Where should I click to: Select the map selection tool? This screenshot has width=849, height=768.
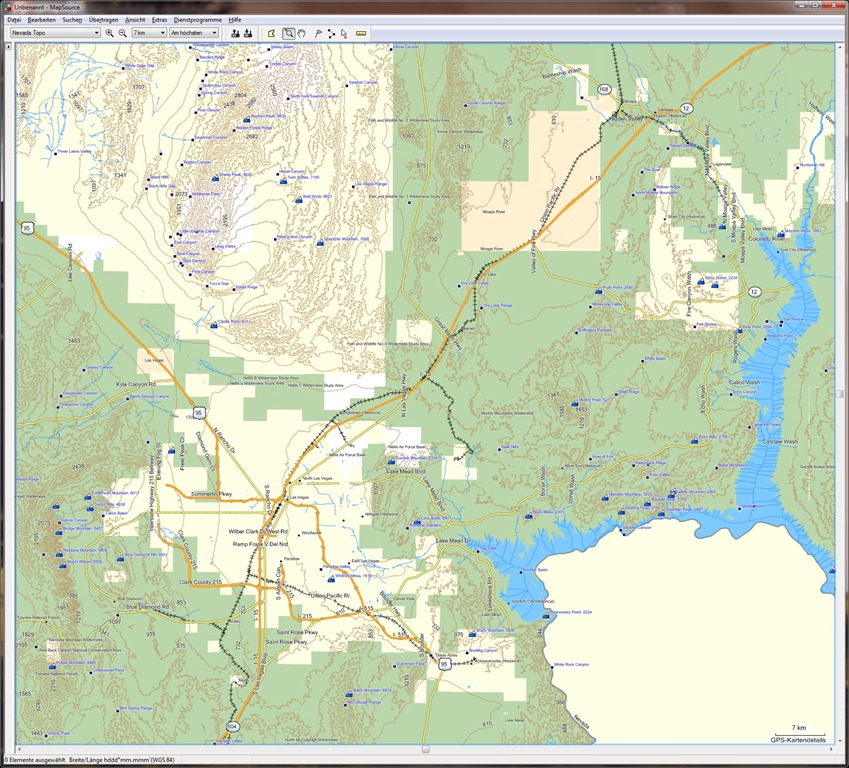click(270, 33)
